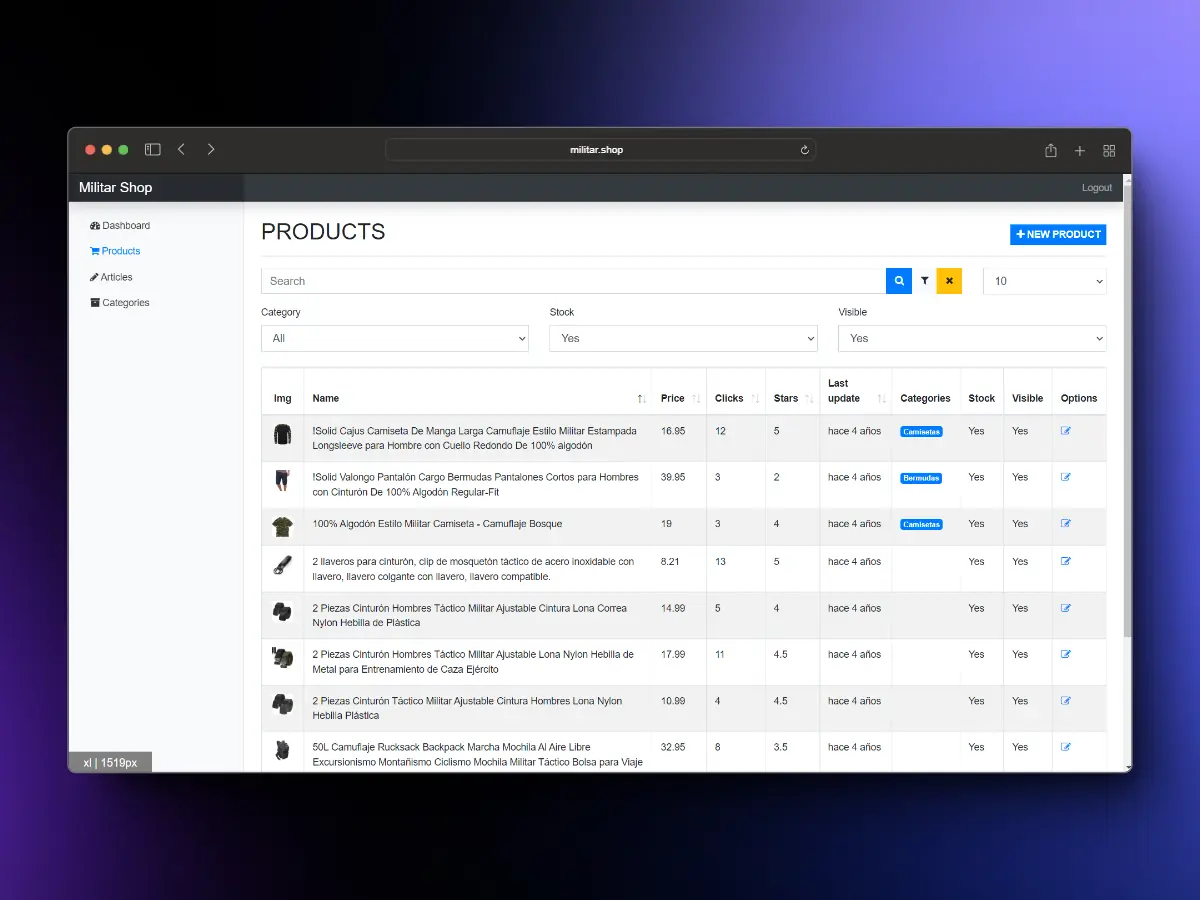Go to Dashboard in the sidebar
This screenshot has height=900, width=1200.
pos(125,226)
